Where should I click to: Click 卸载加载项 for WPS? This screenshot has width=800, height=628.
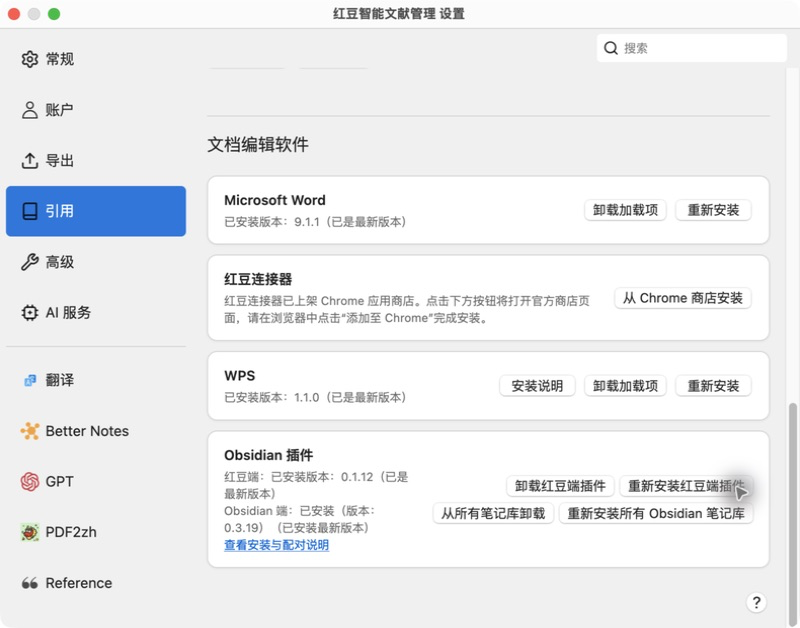(x=625, y=386)
